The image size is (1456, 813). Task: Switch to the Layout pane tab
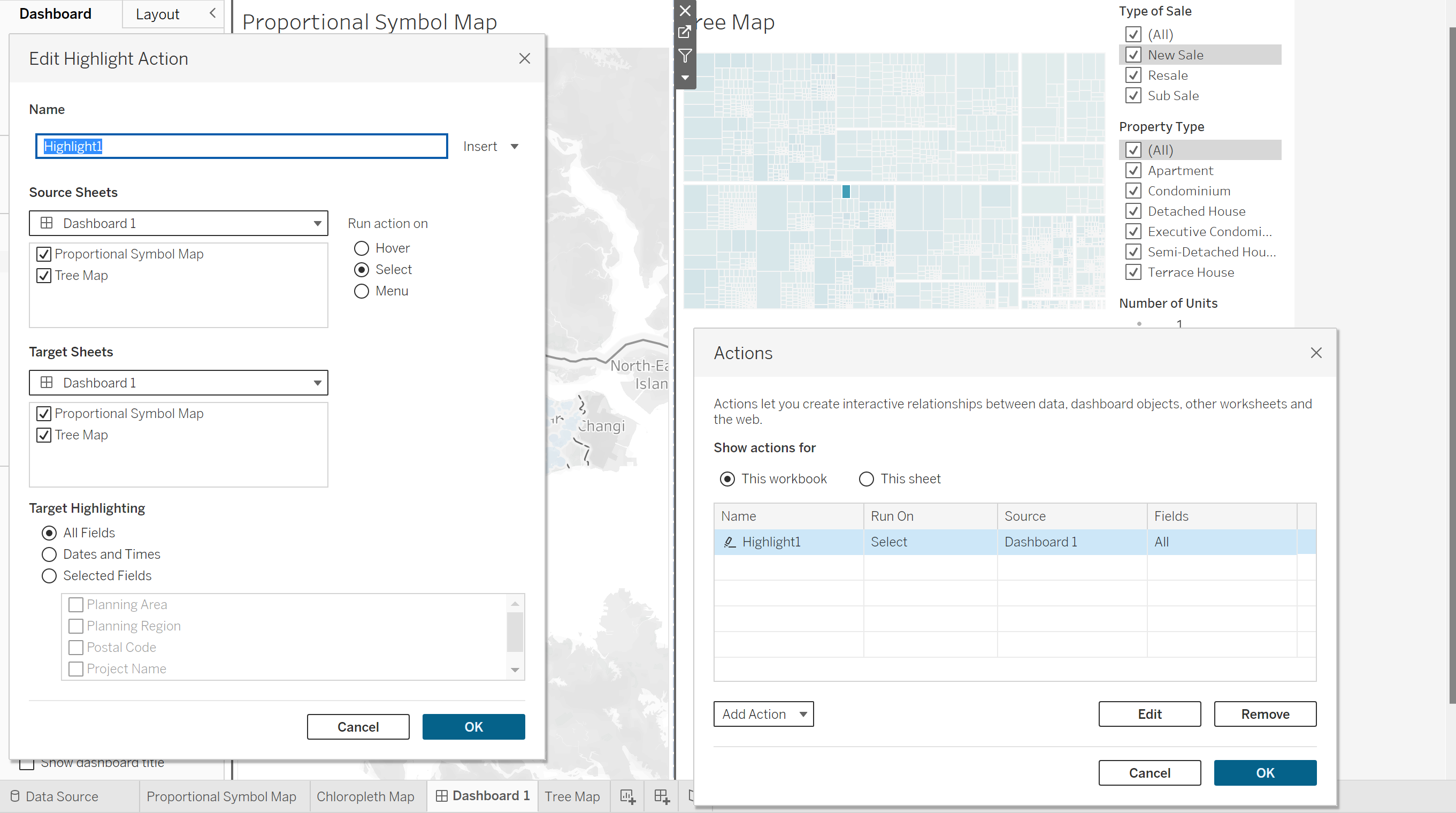pyautogui.click(x=158, y=14)
